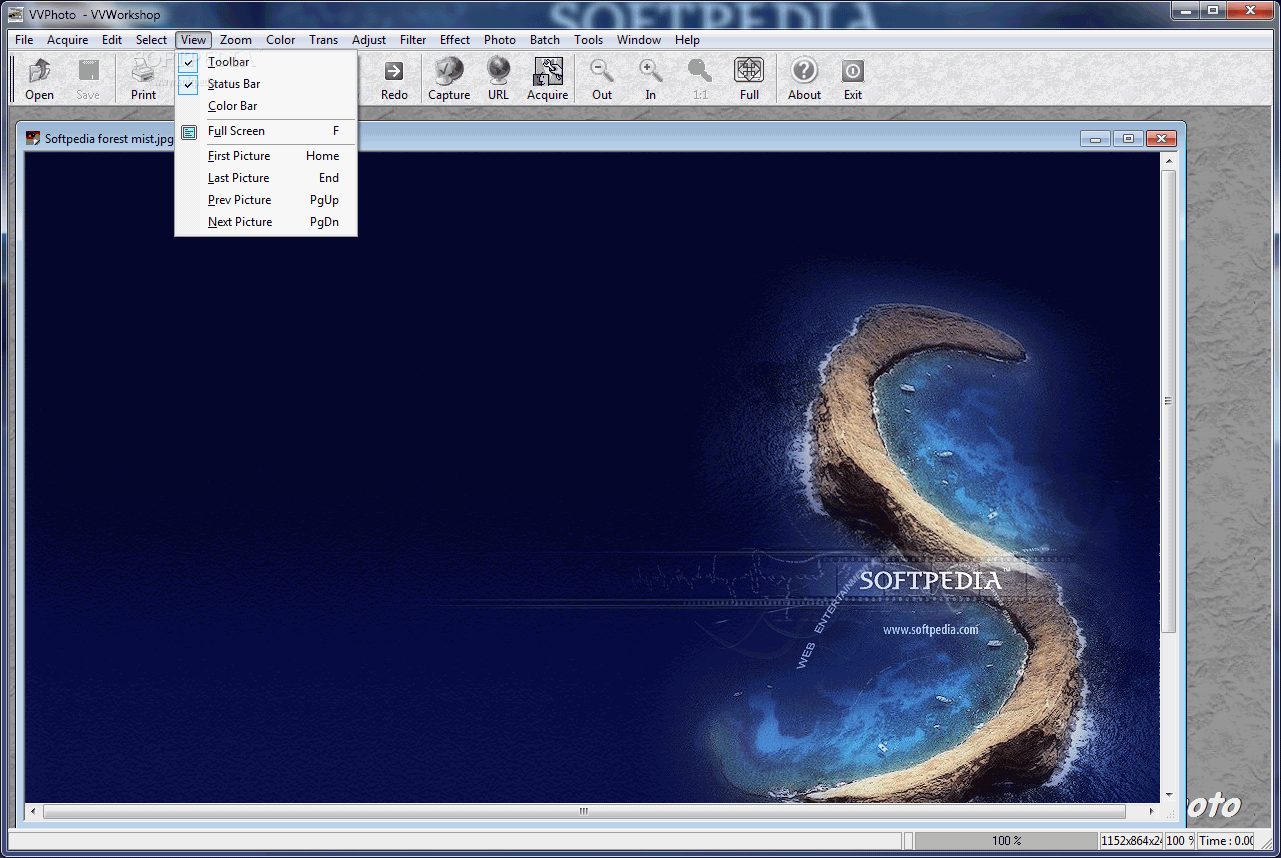Click the vertical scrollbar up arrow
1281x858 pixels.
pyautogui.click(x=1168, y=161)
